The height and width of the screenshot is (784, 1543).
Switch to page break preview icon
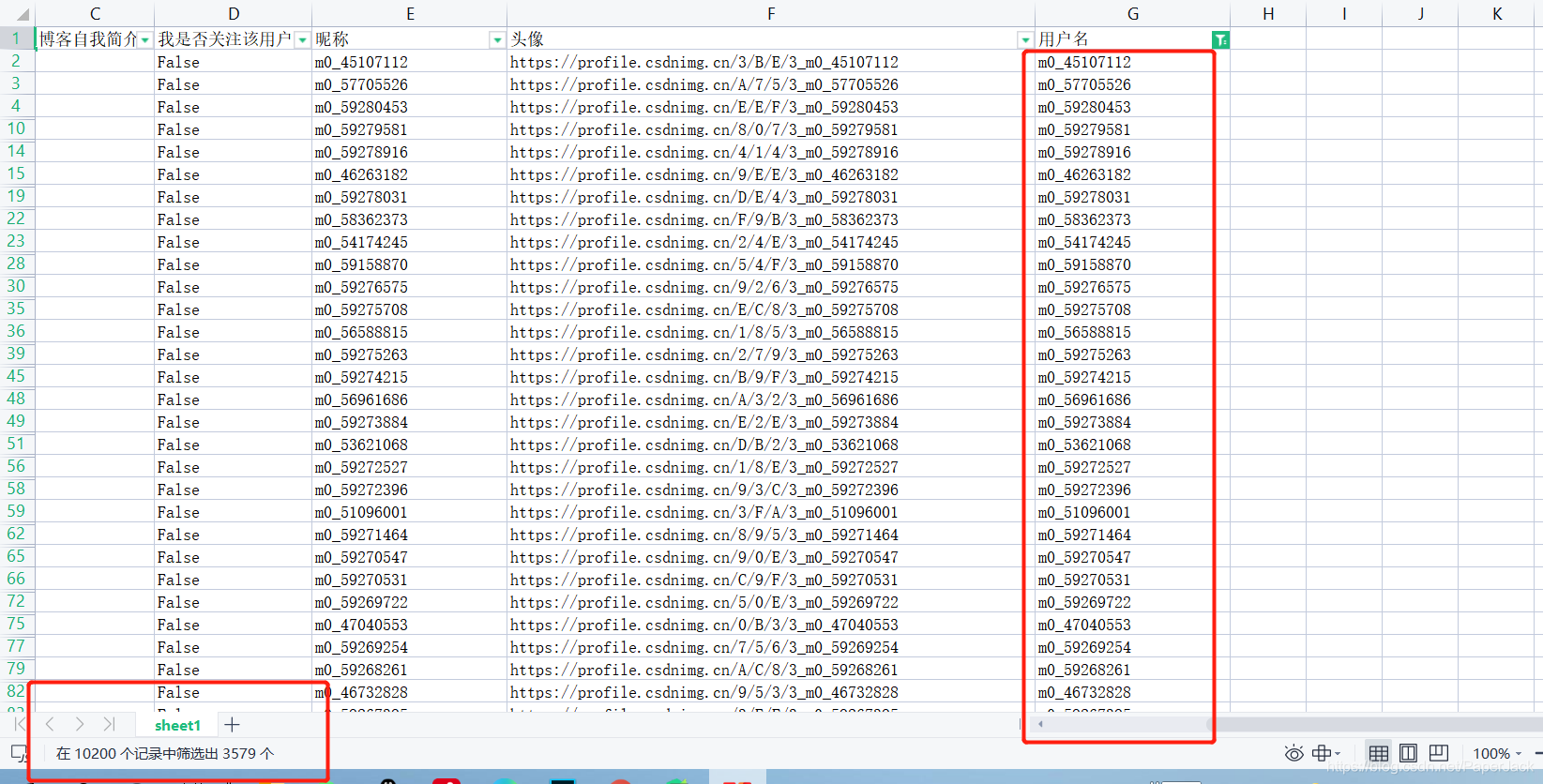[x=1439, y=753]
